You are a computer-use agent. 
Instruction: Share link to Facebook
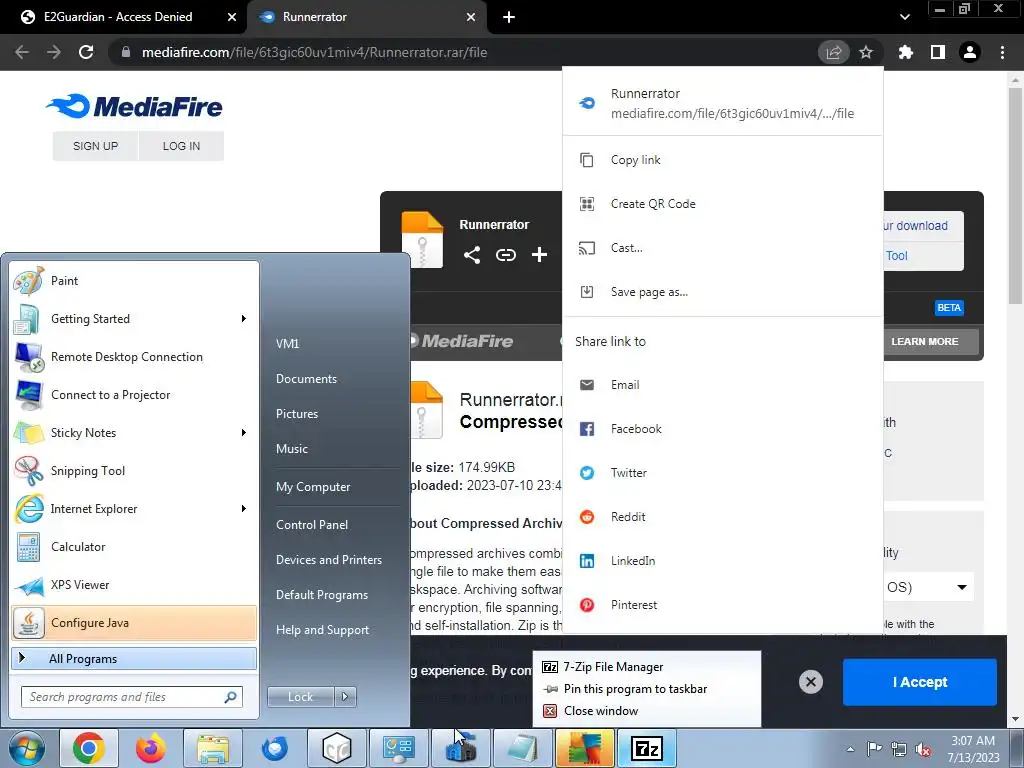point(722,429)
